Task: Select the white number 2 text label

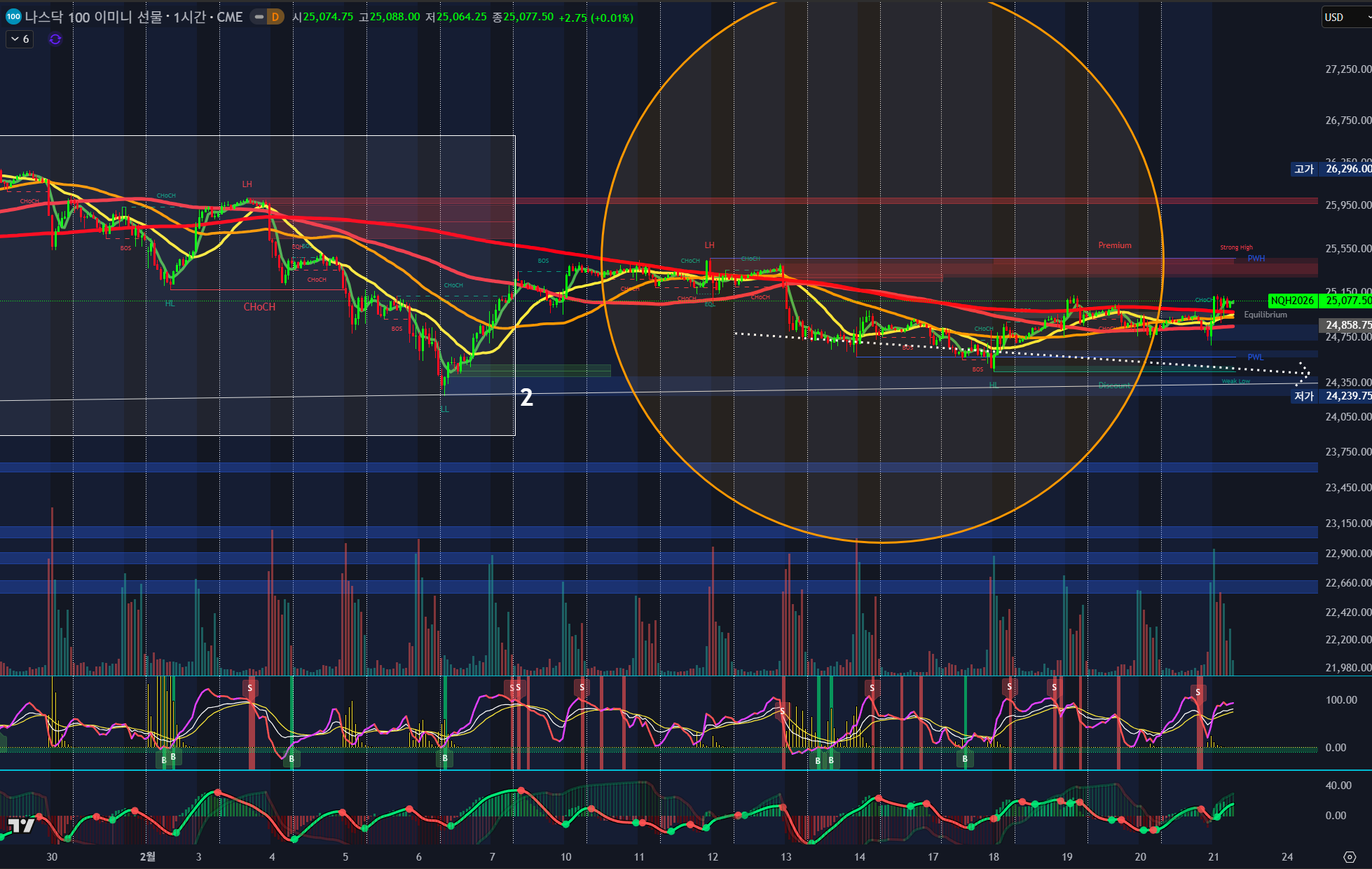Action: pyautogui.click(x=526, y=398)
